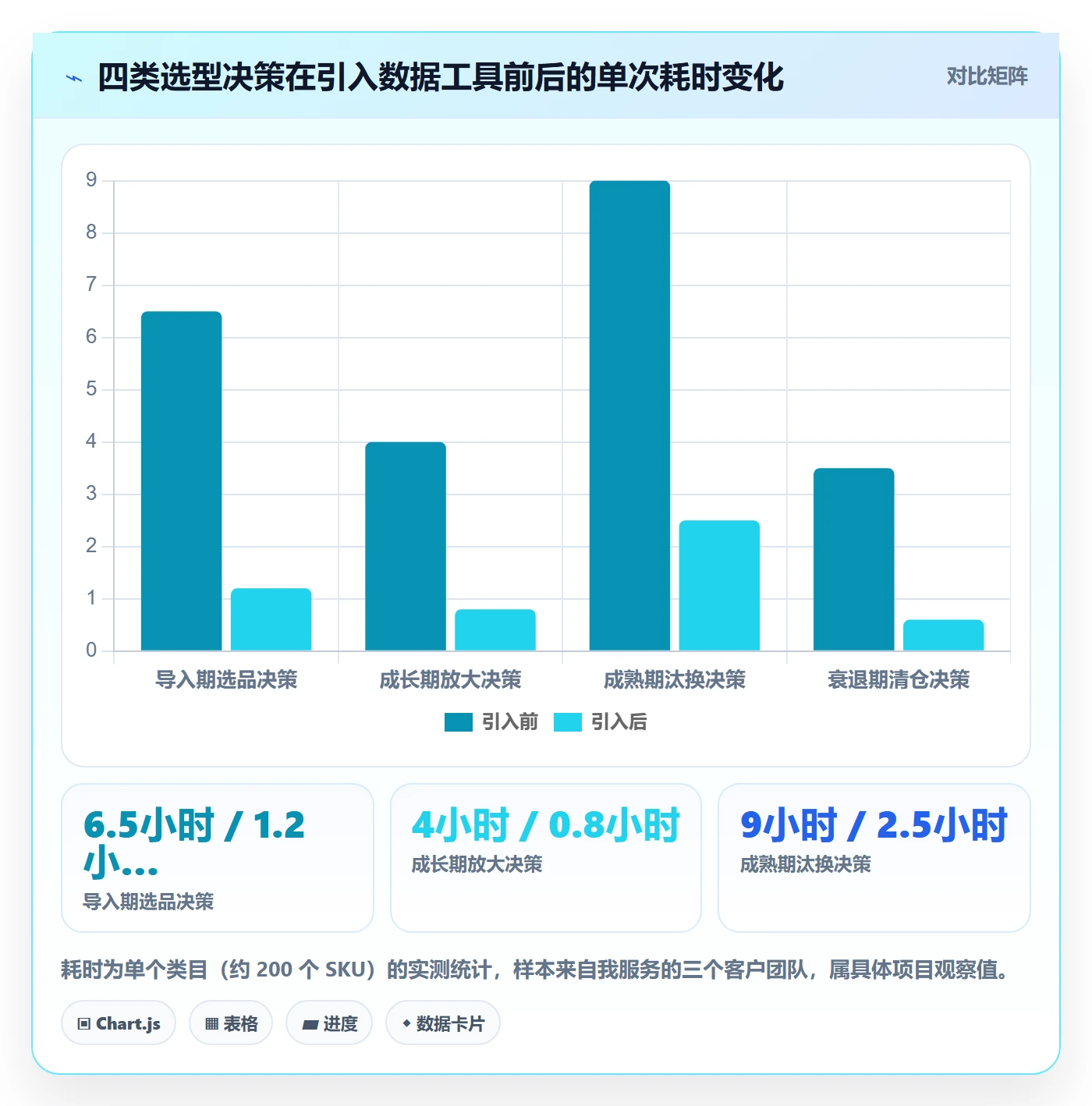Image resolution: width=1092 pixels, height=1106 pixels.
Task: Click the 导入期选品决策 caption in the stat card
Action: tap(148, 902)
